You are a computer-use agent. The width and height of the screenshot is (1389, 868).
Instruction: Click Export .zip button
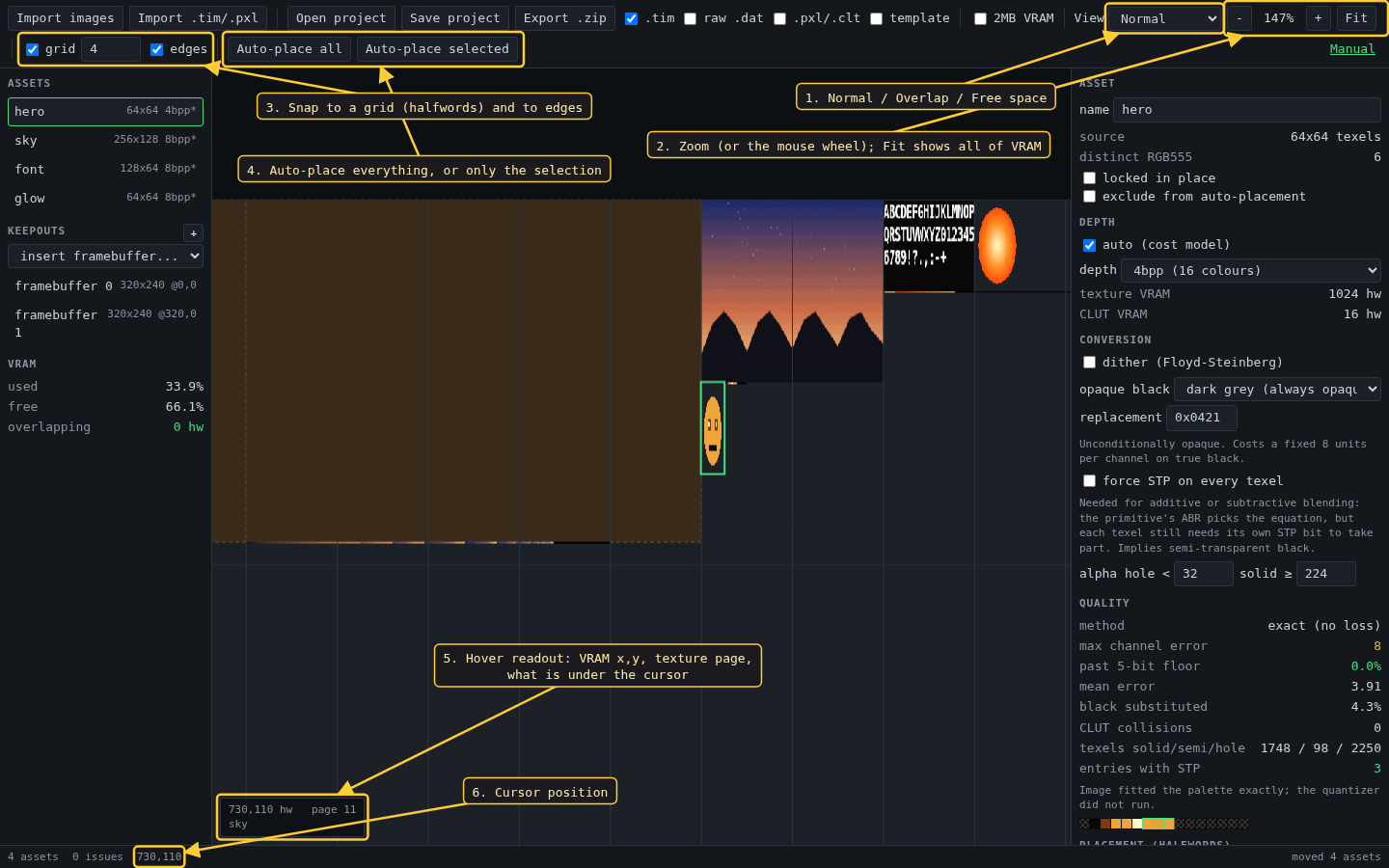[565, 18]
